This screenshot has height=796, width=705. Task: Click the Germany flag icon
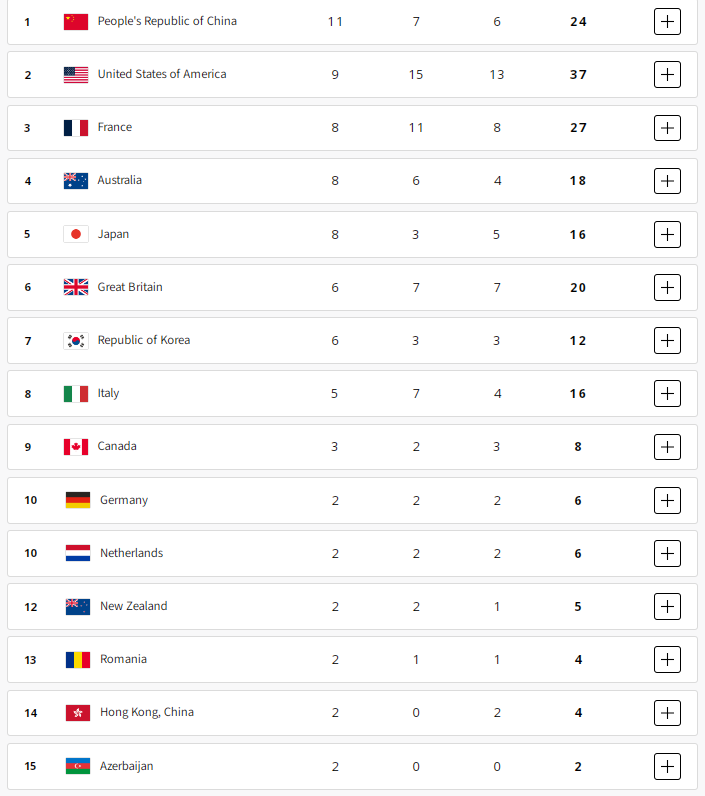click(x=78, y=500)
